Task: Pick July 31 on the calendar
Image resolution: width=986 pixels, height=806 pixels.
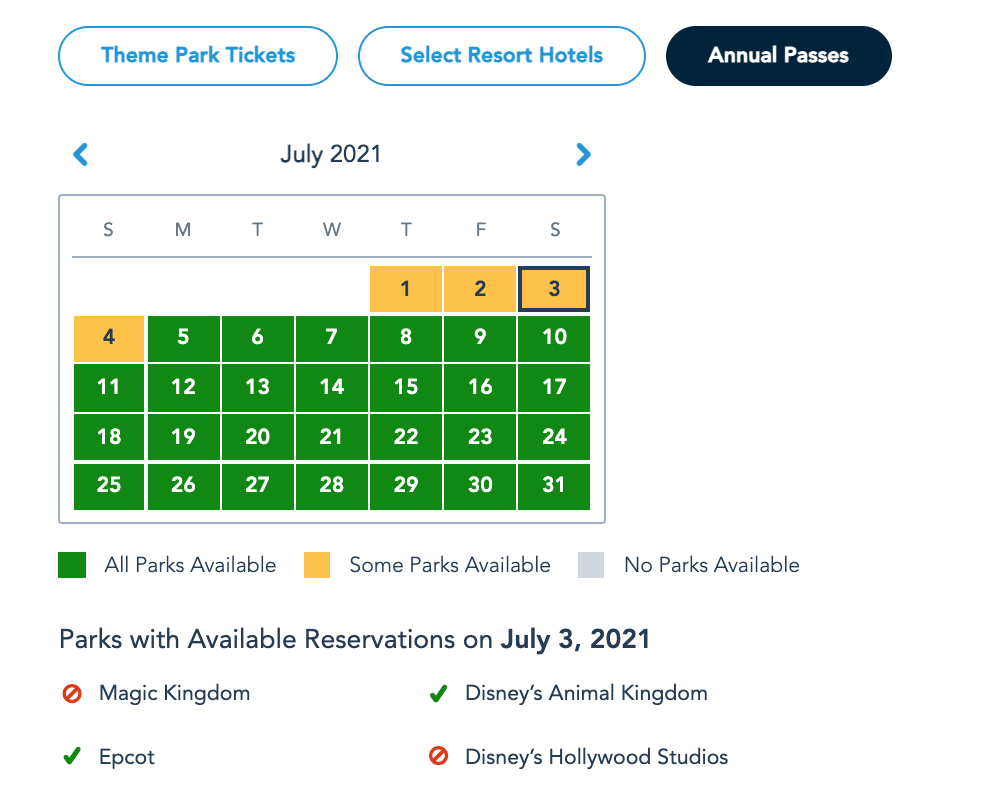Action: click(554, 485)
